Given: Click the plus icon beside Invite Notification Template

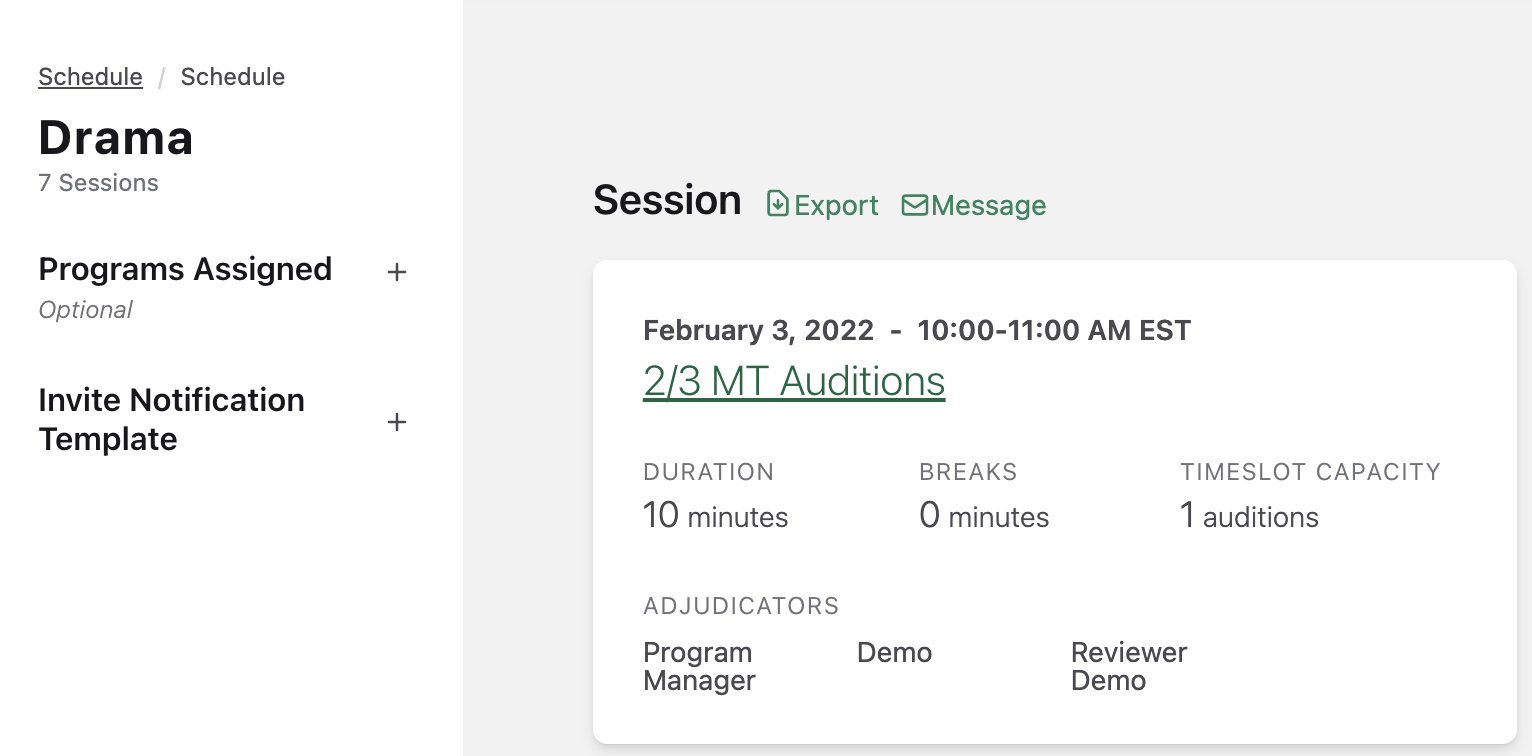Looking at the screenshot, I should [397, 422].
